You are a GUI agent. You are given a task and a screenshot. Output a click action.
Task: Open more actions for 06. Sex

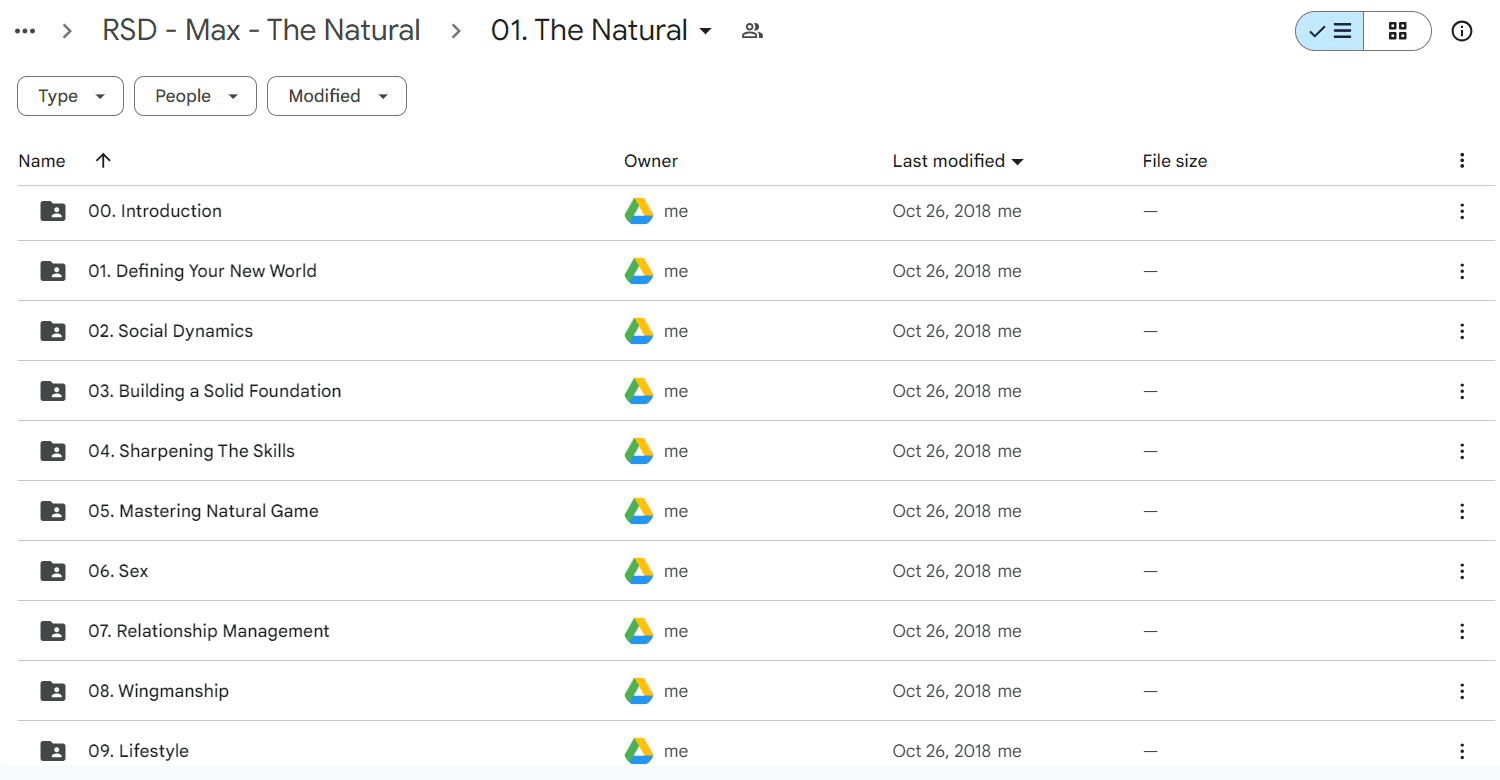pos(1462,571)
